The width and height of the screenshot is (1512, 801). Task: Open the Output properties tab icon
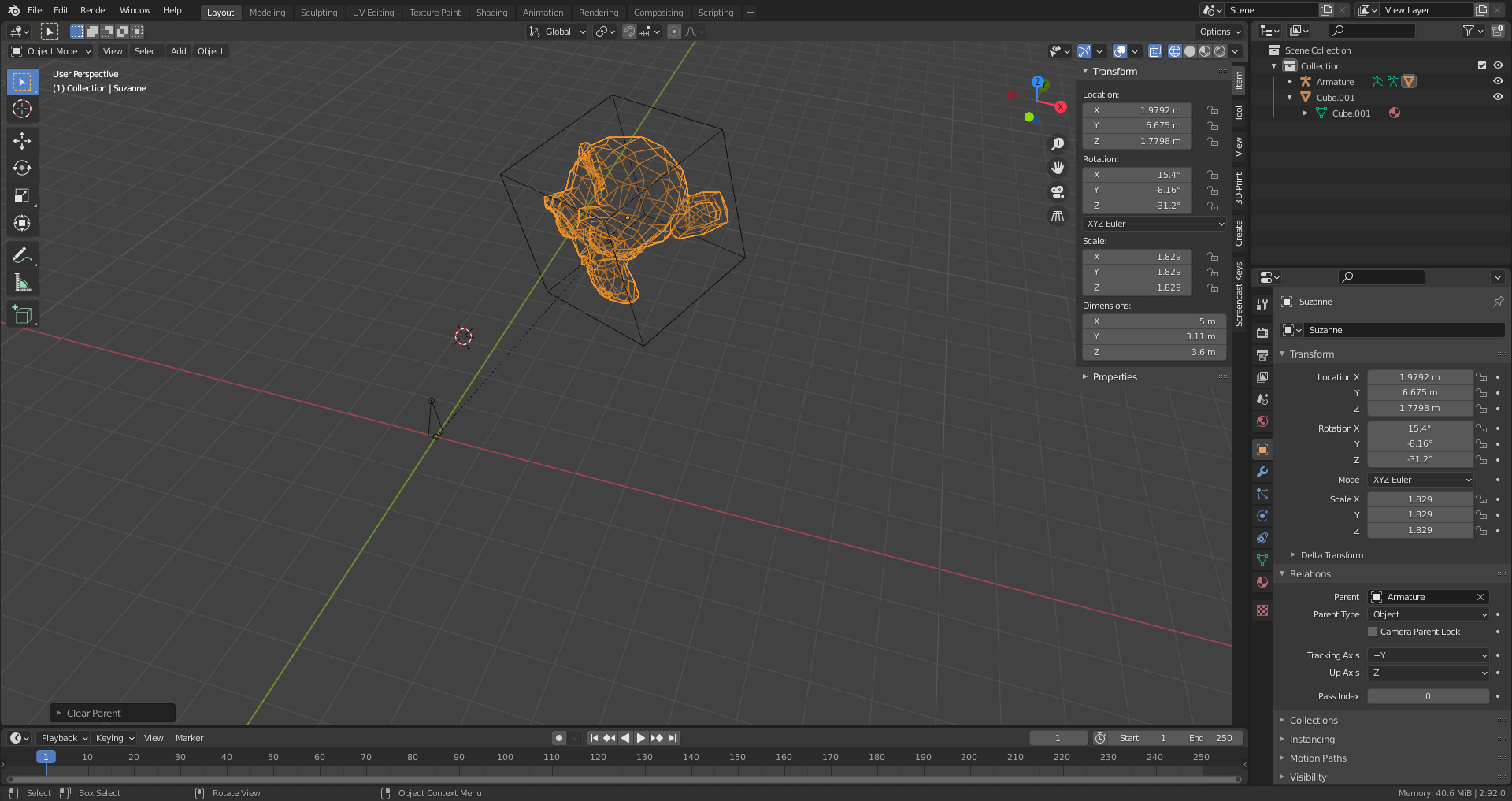(x=1262, y=354)
